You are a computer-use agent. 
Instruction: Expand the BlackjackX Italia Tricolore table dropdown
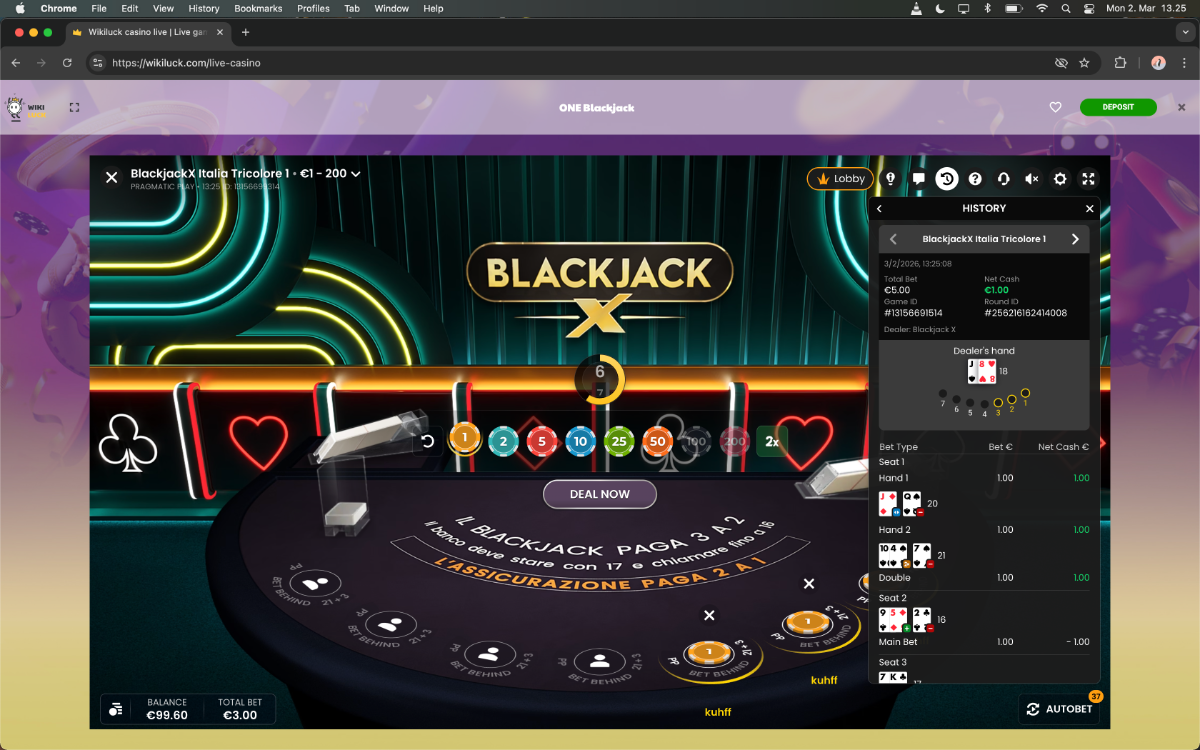tap(355, 174)
